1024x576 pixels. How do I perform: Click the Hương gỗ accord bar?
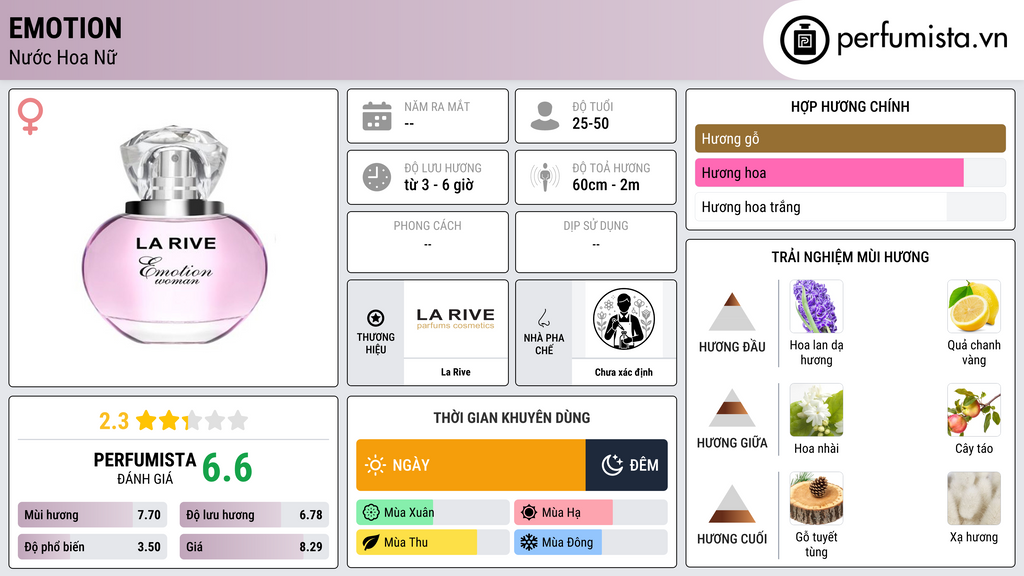point(850,138)
